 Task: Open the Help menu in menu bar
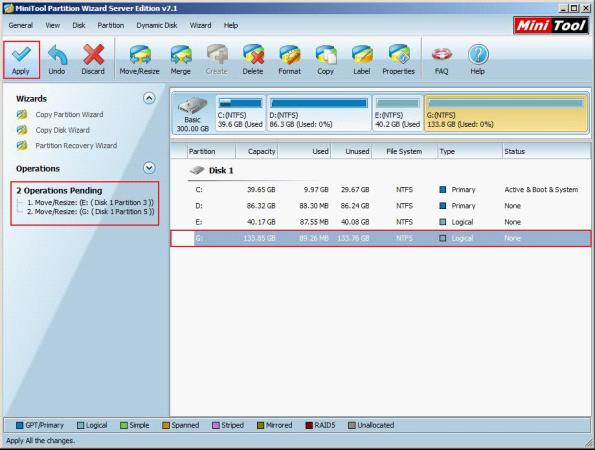tap(231, 25)
